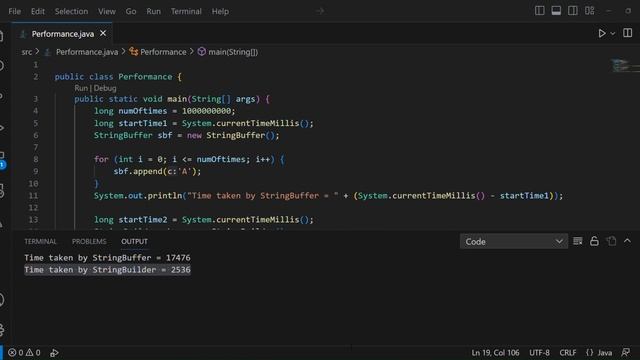This screenshot has height=360, width=640.
Task: Run Java with the play button
Action: (x=602, y=33)
